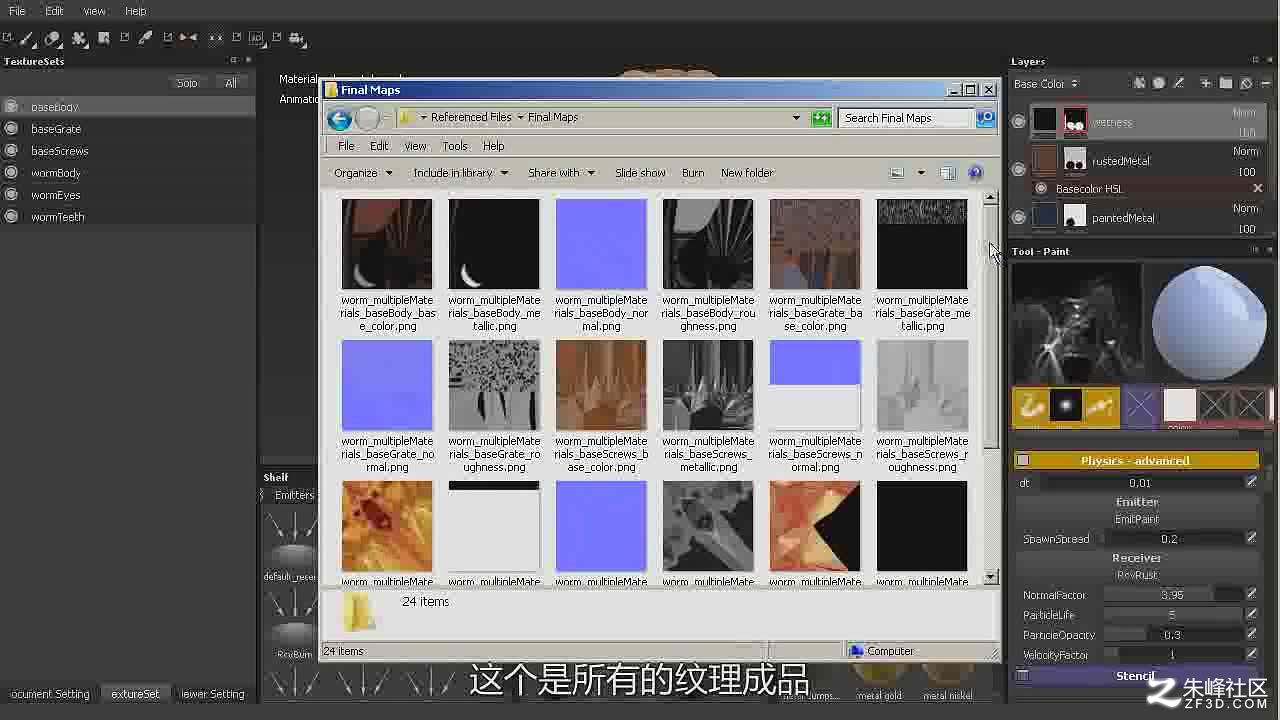The height and width of the screenshot is (720, 1280).
Task: Toggle visibility of baseGrate texture set
Action: [11, 129]
